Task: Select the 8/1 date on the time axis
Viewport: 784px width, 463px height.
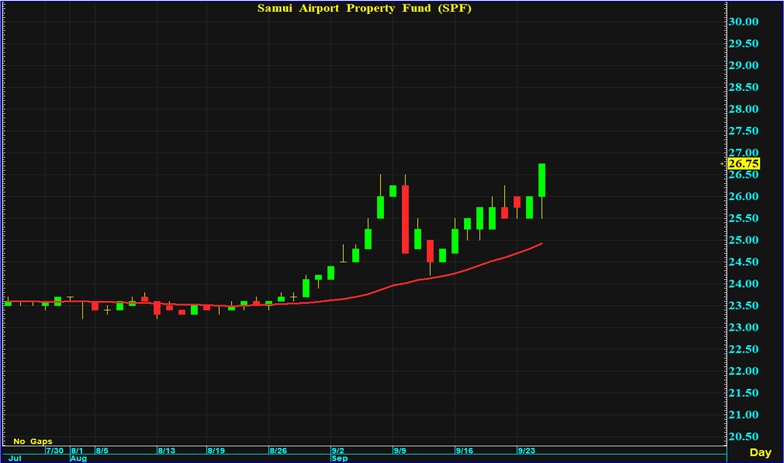Action: [x=77, y=450]
